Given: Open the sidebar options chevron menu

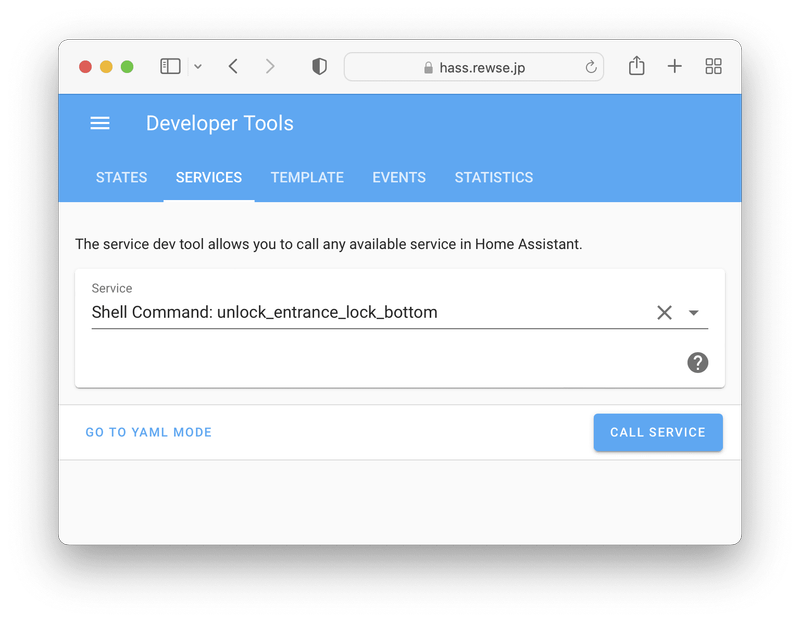Looking at the screenshot, I should [198, 66].
